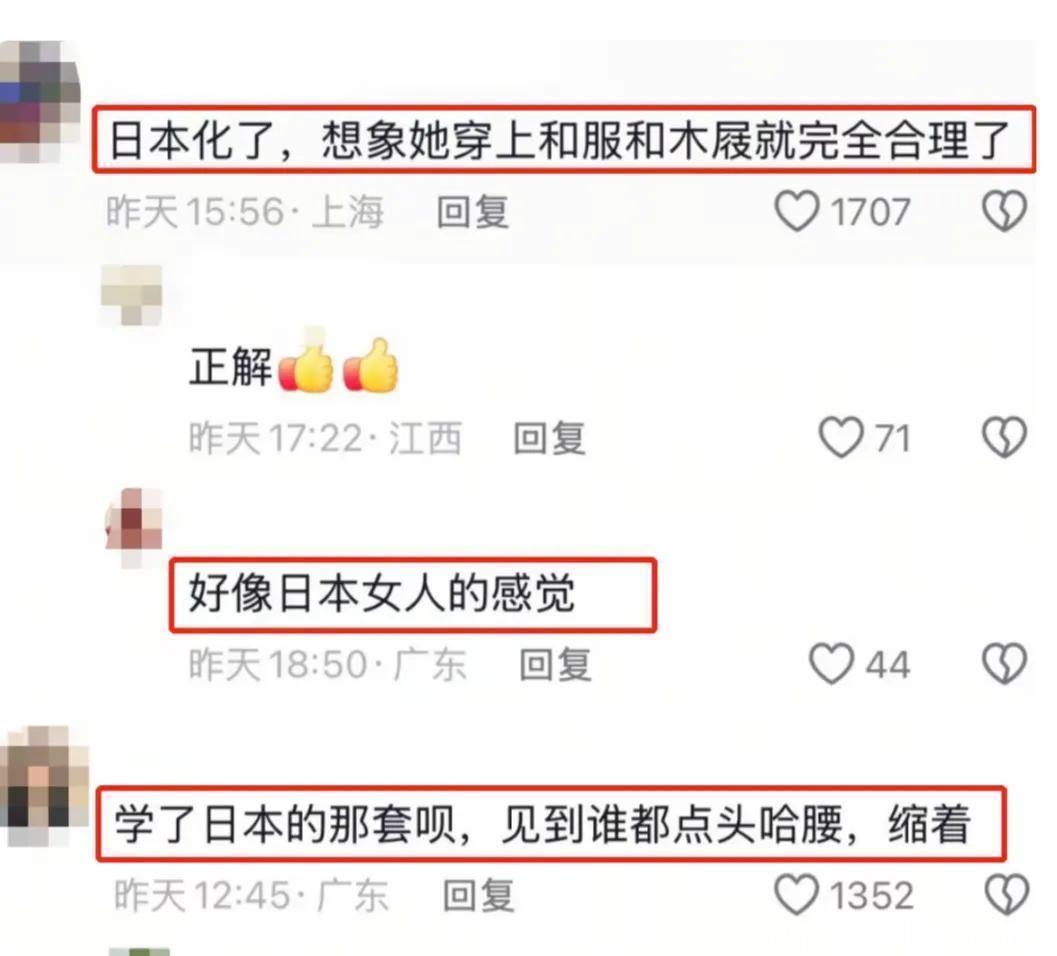Open avatar above 好像日本女人的感觉
This screenshot has height=956, width=1057.
133,528
